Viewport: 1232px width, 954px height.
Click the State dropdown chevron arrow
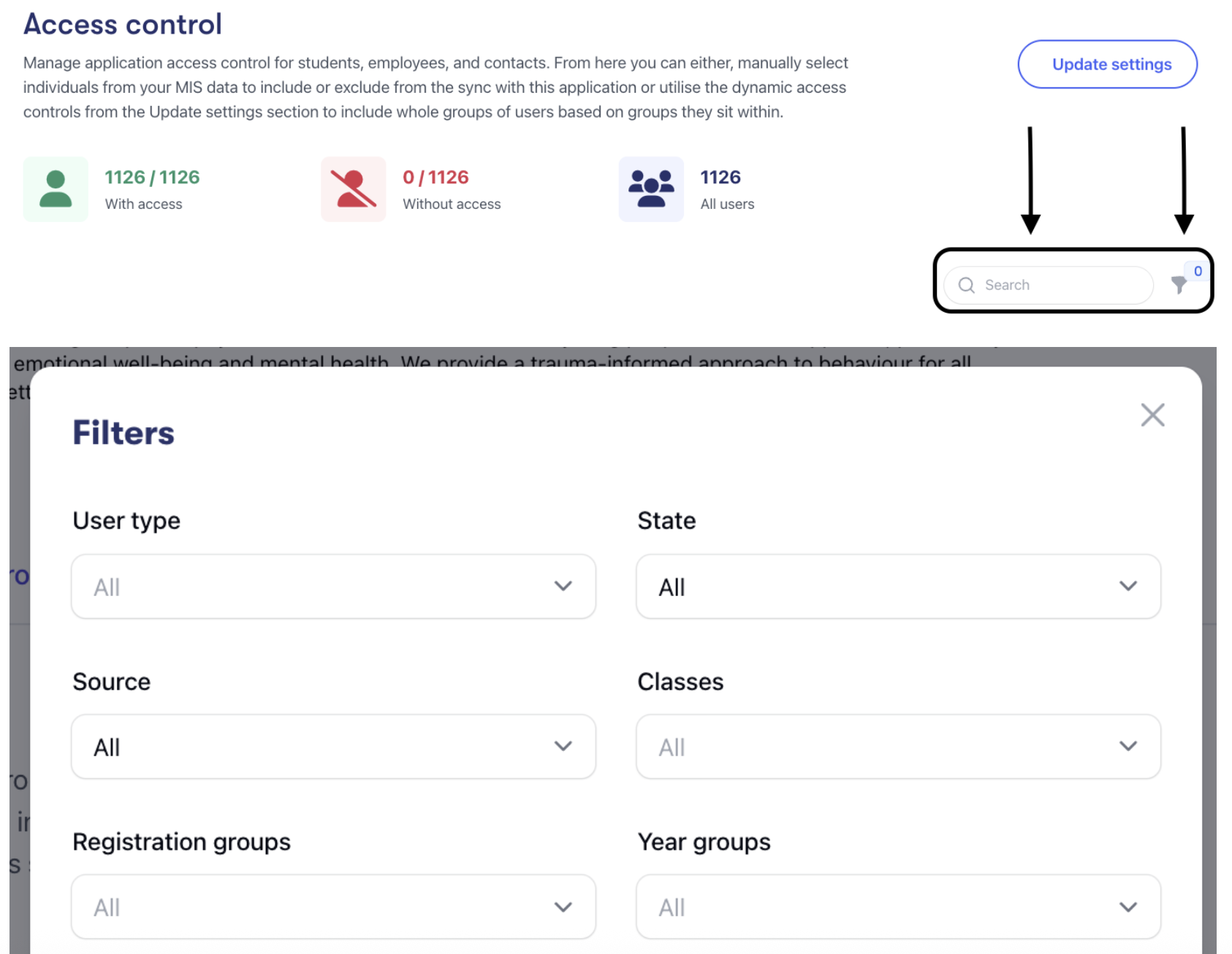tap(1128, 586)
